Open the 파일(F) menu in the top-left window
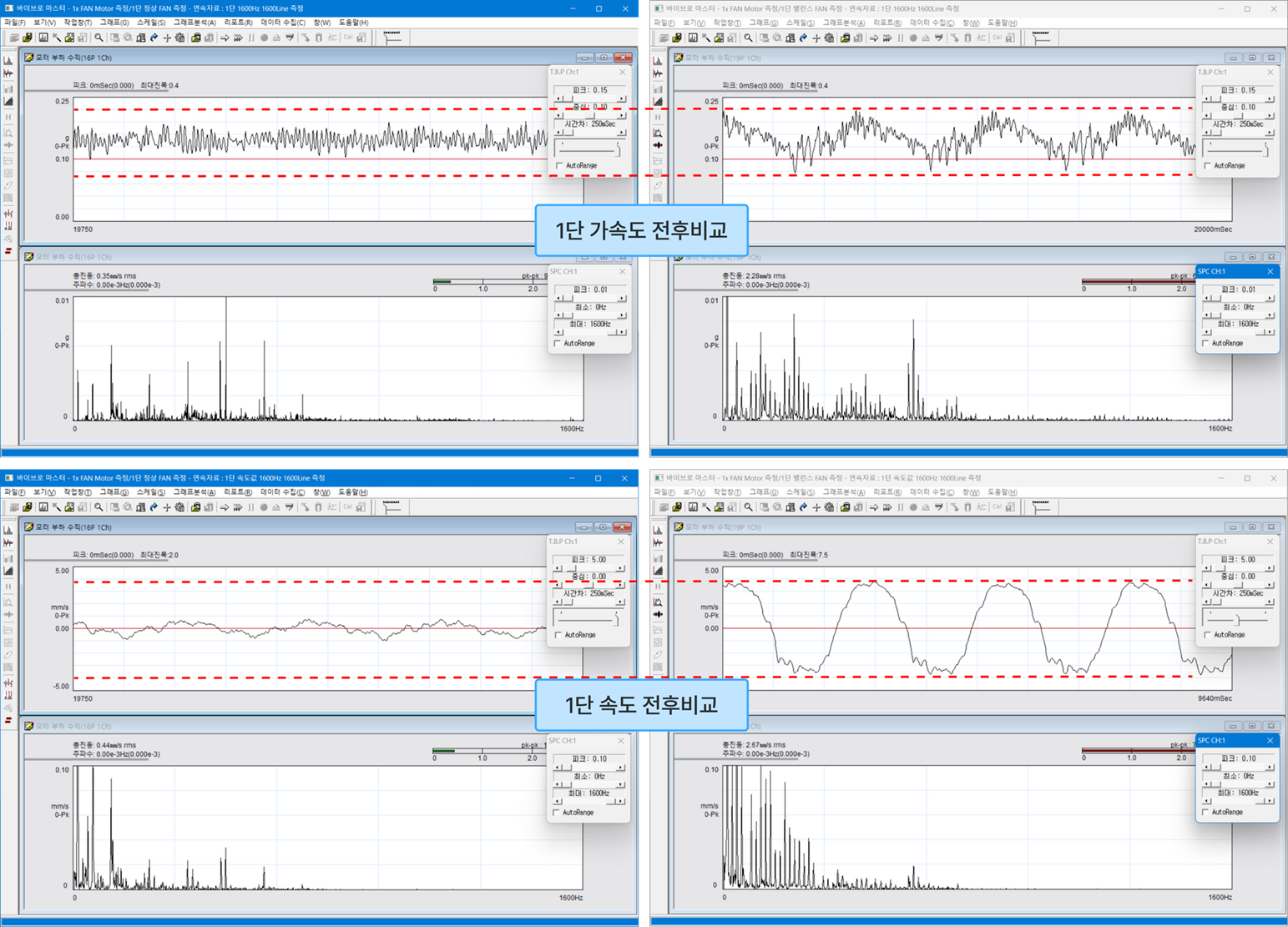The height and width of the screenshot is (927, 1288). 15,23
